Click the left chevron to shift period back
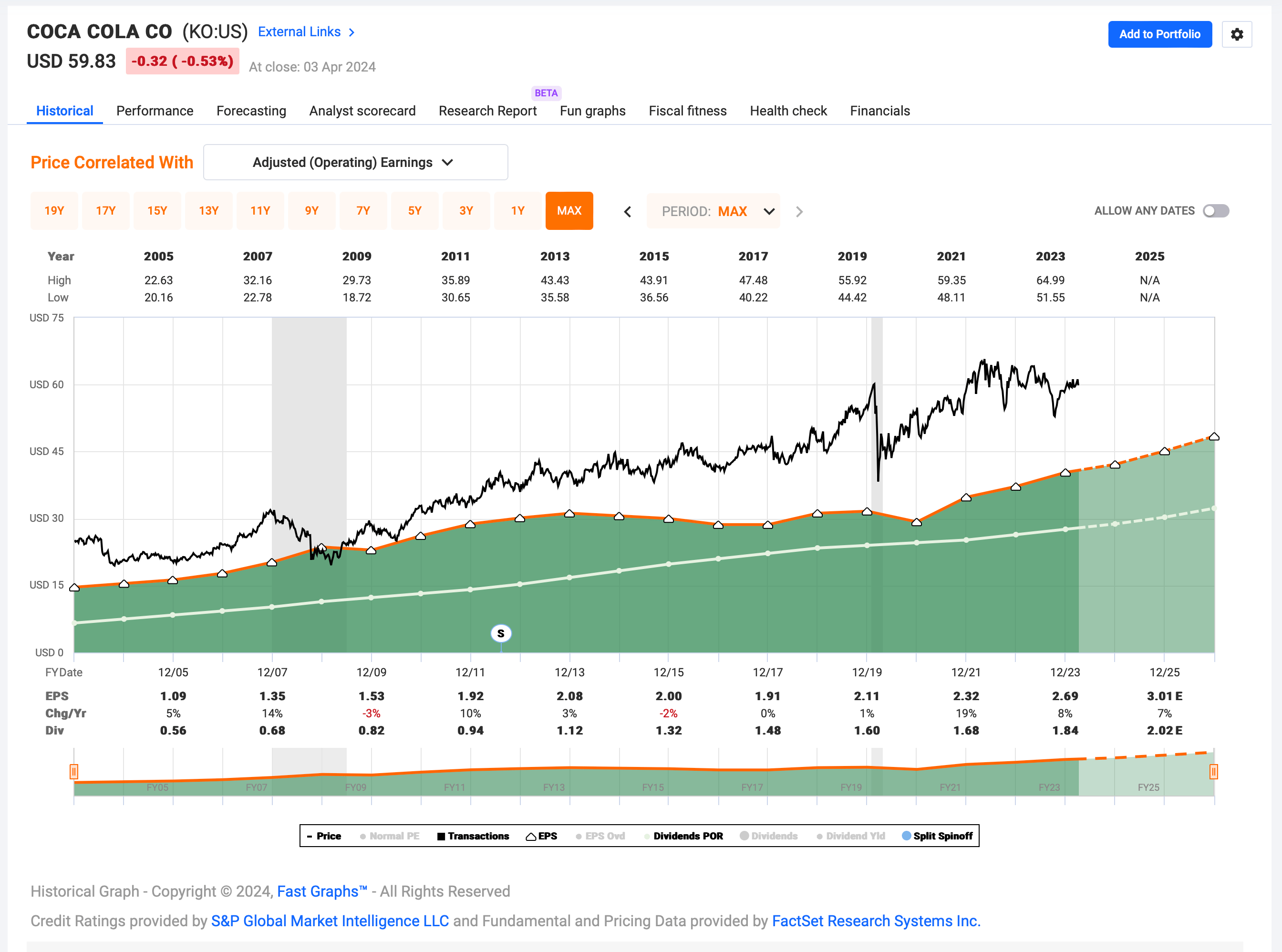 [x=628, y=211]
